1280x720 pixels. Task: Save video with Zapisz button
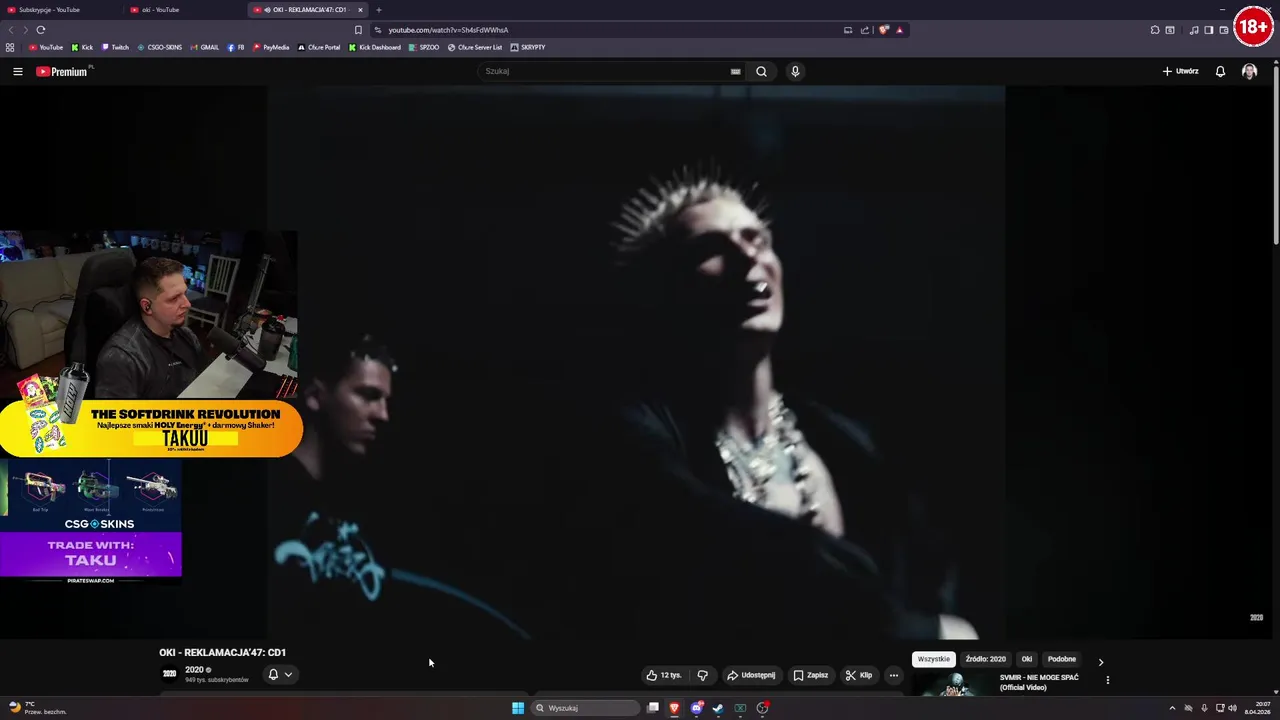tap(811, 675)
